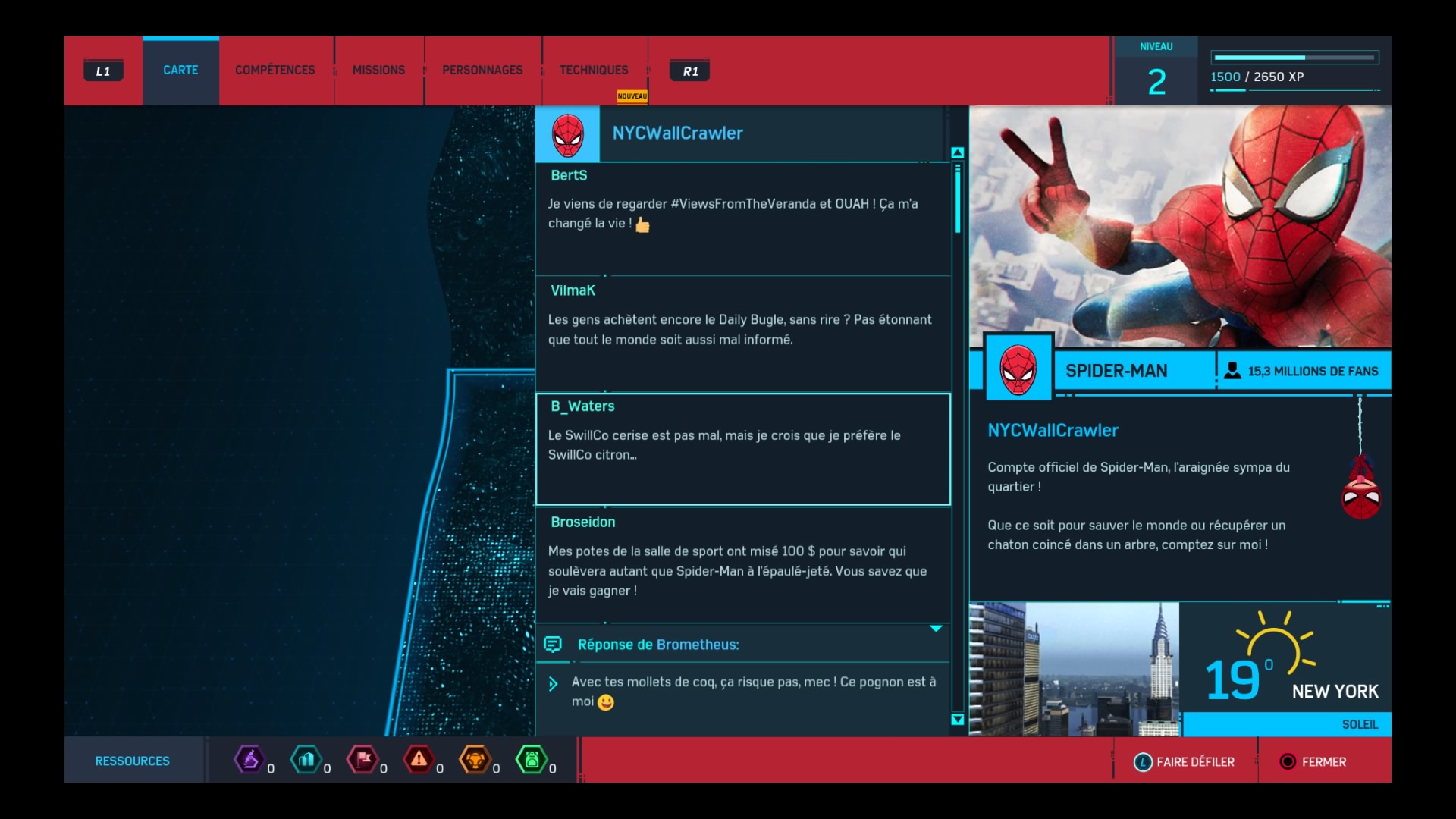The height and width of the screenshot is (819, 1456).
Task: Select the VilmaK post about Daily Bugle
Action: 743,334
